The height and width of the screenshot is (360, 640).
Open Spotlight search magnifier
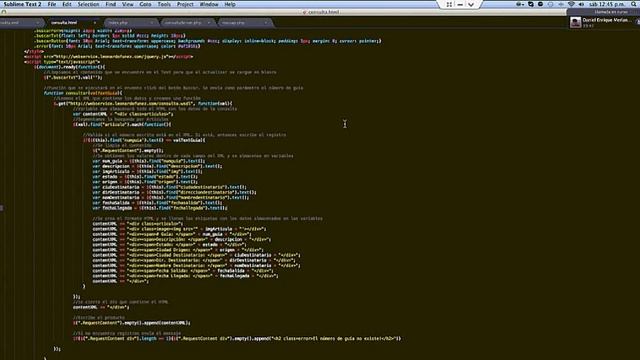pos(634,4)
